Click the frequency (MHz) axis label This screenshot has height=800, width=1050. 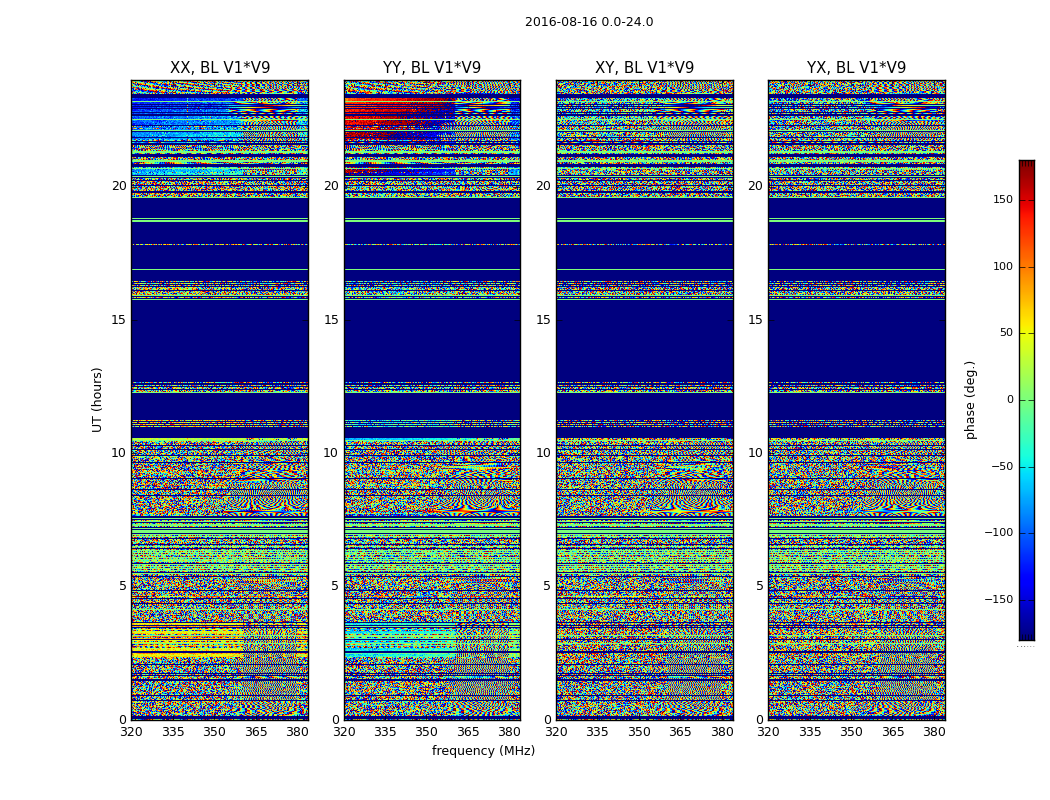(483, 750)
